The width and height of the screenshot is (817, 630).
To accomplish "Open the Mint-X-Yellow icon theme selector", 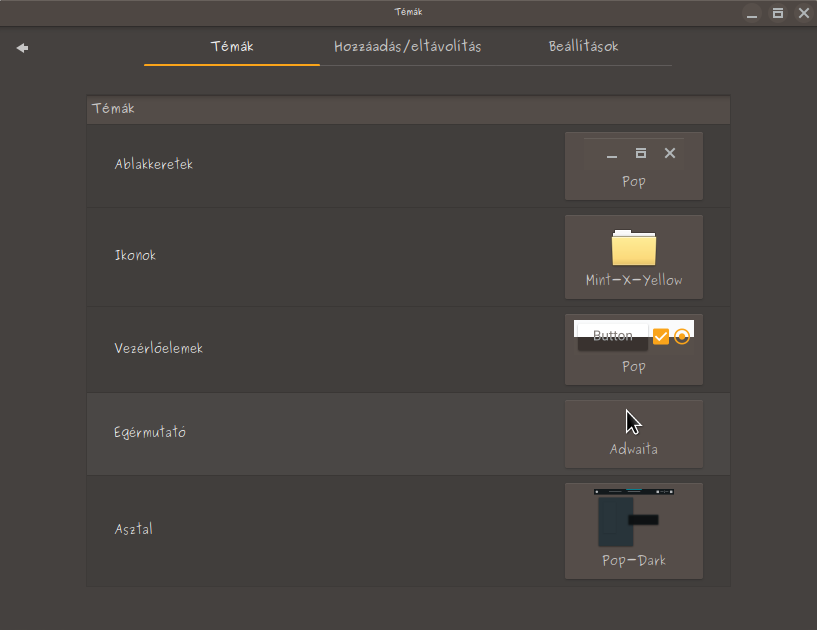I will (634, 257).
